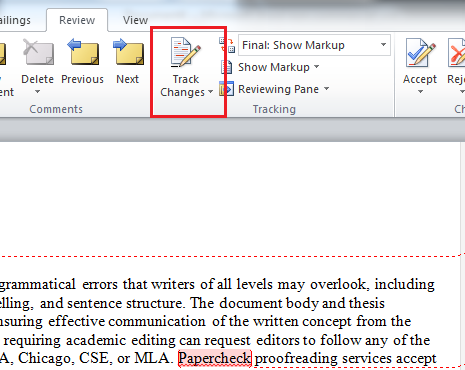Click the Reject change icon
The height and width of the screenshot is (370, 465).
[x=456, y=53]
